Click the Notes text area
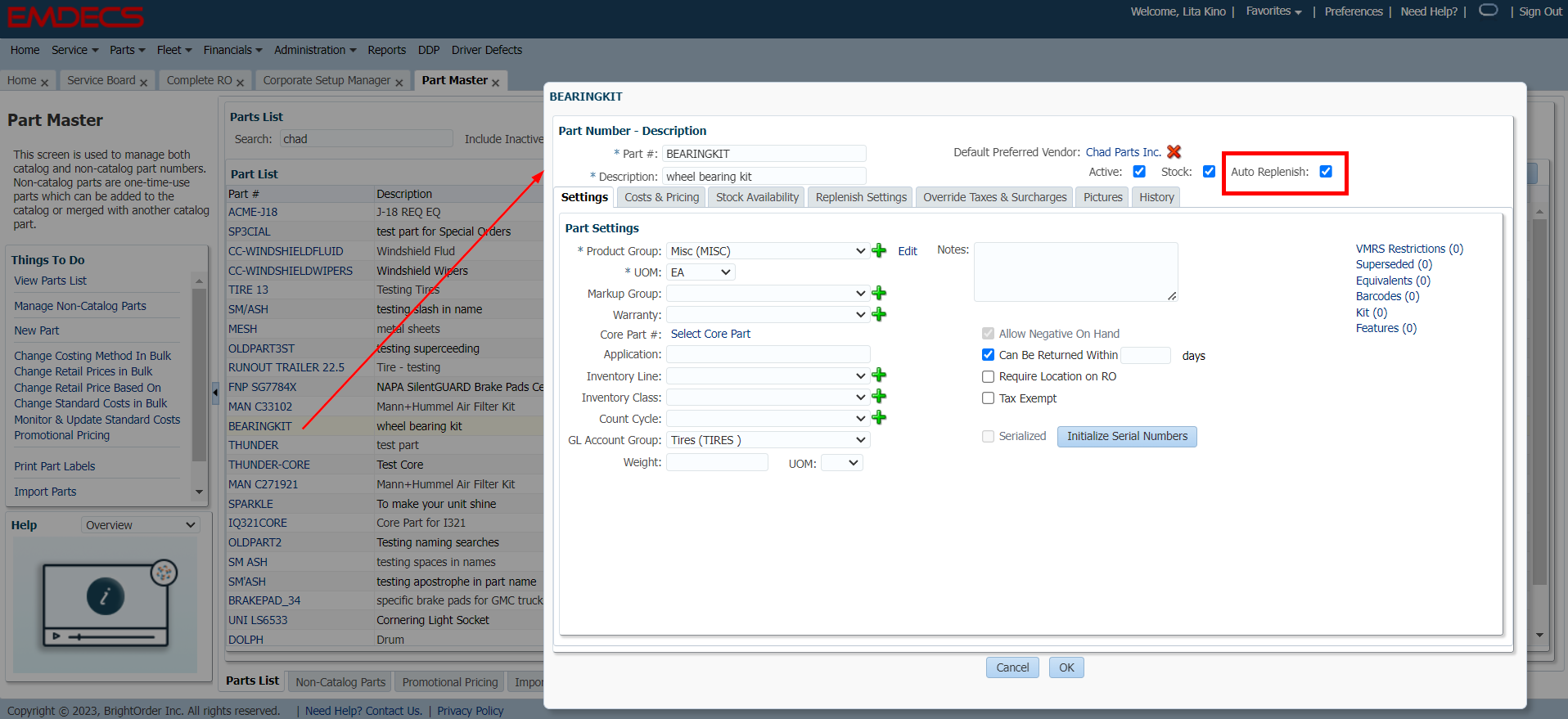The height and width of the screenshot is (719, 1568). point(1075,272)
